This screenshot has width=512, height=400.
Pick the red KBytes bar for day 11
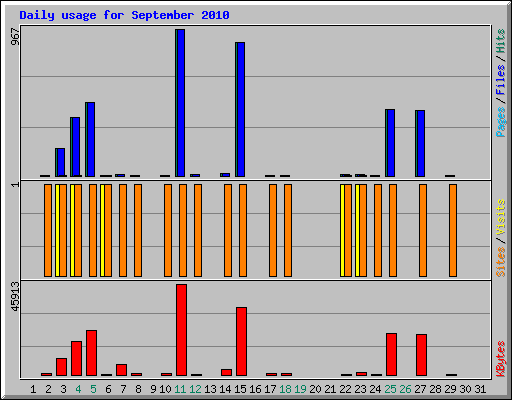182,330
